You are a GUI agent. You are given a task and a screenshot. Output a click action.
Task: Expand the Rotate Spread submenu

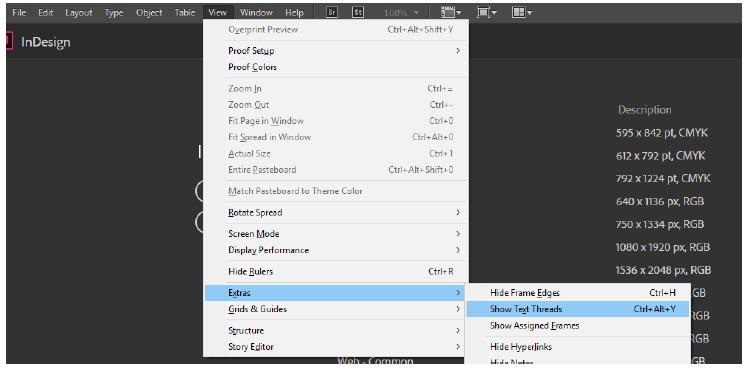pyautogui.click(x=336, y=212)
